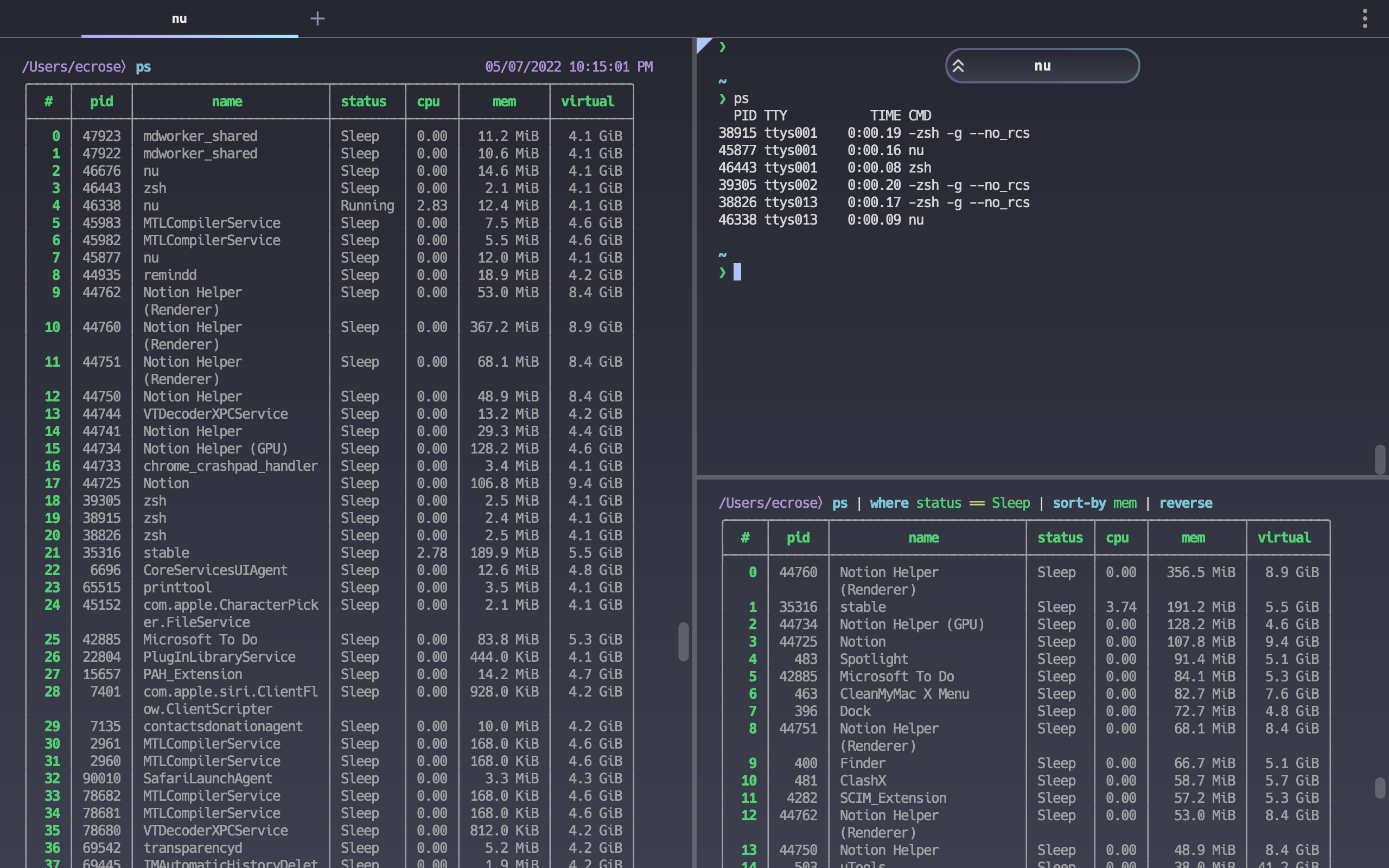Click the plus icon to open new tab
The width and height of the screenshot is (1389, 868).
coord(317,19)
